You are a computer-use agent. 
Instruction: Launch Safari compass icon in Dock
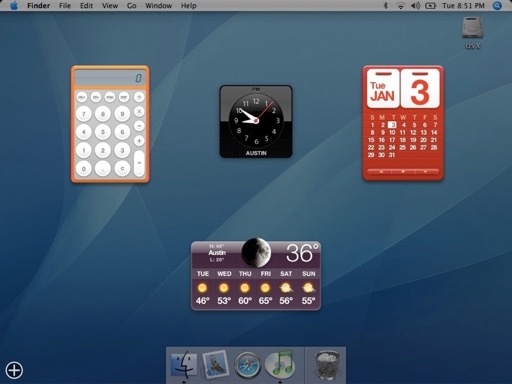pyautogui.click(x=247, y=366)
